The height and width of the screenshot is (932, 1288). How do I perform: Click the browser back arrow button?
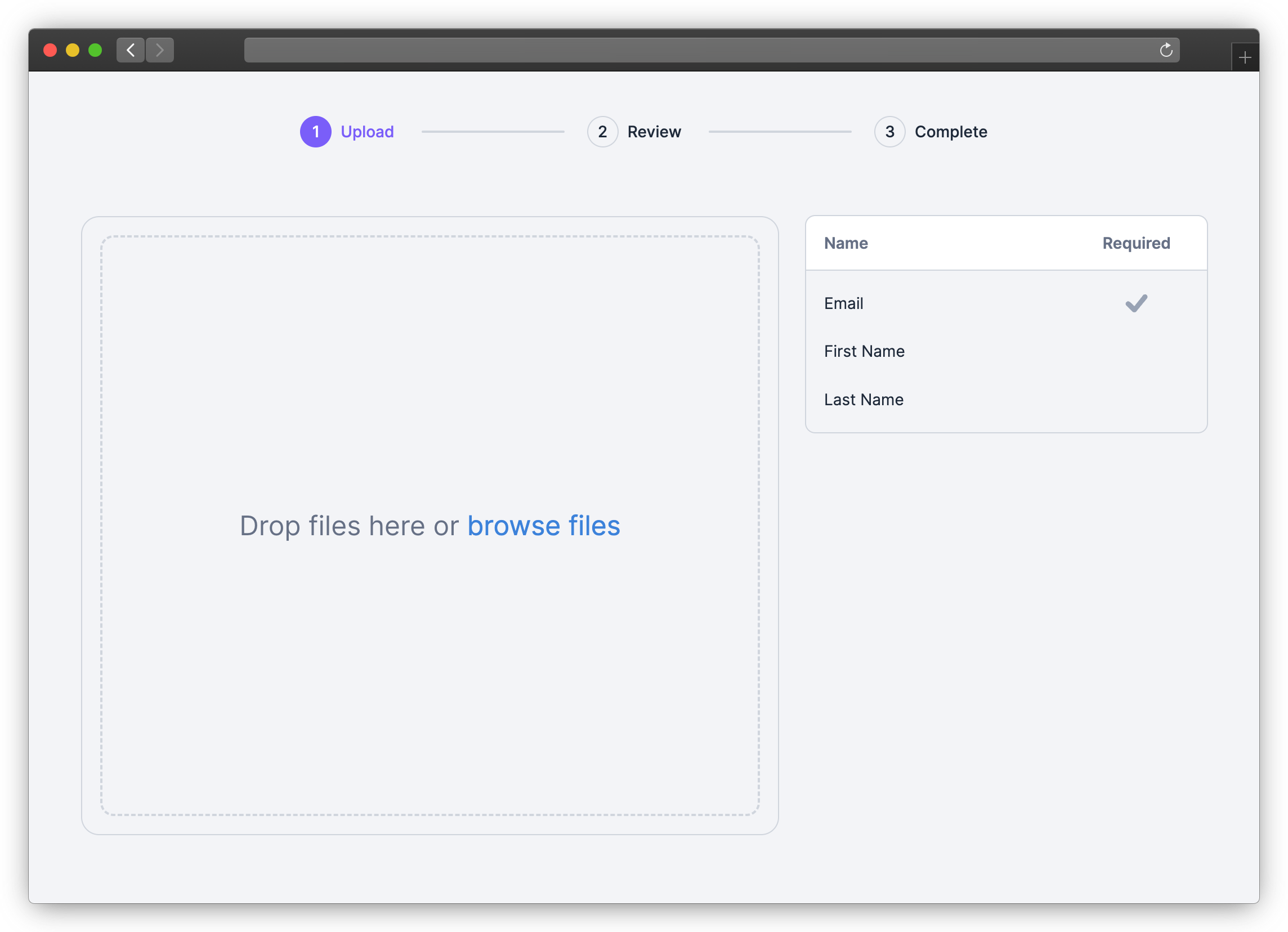tap(131, 50)
